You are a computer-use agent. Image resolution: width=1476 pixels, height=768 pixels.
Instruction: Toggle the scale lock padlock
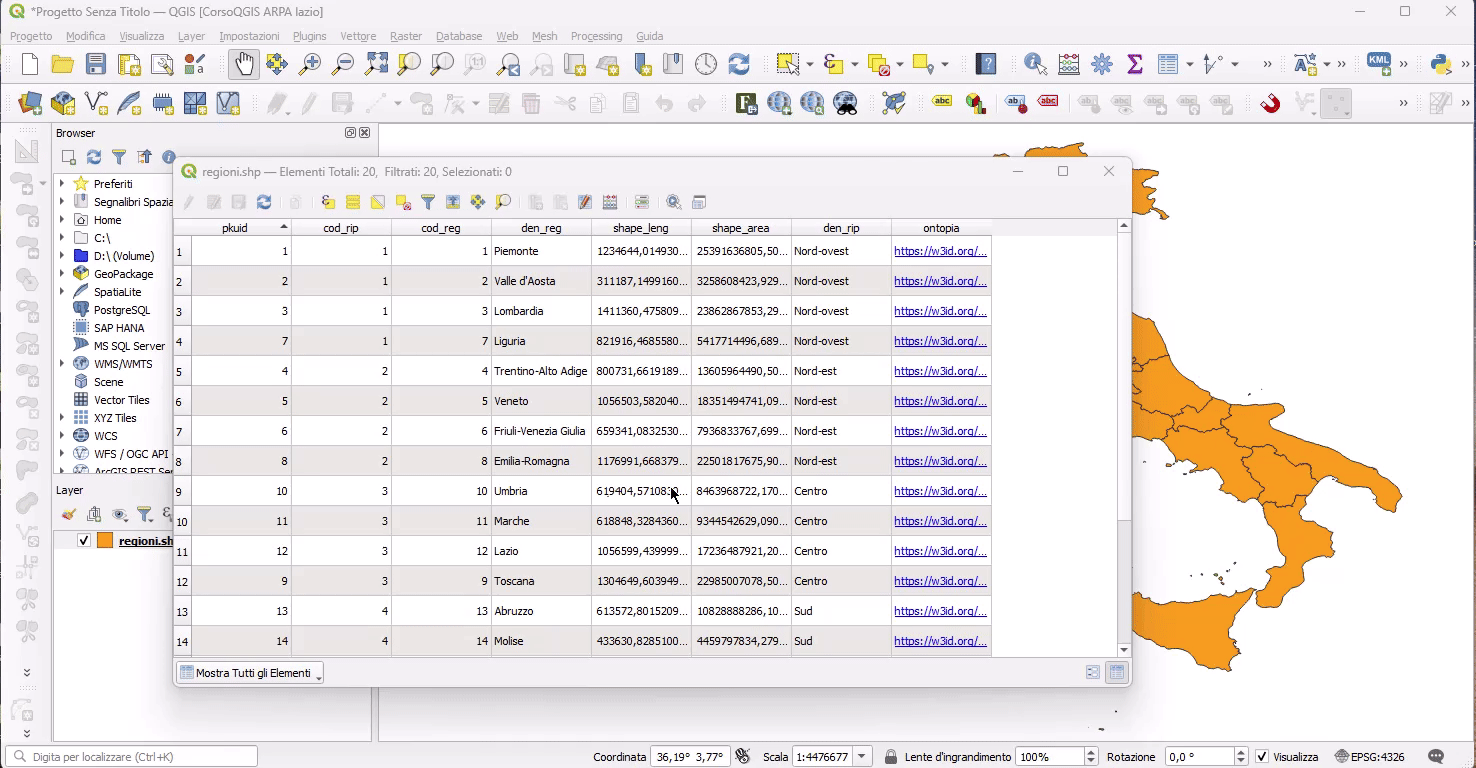coord(890,757)
